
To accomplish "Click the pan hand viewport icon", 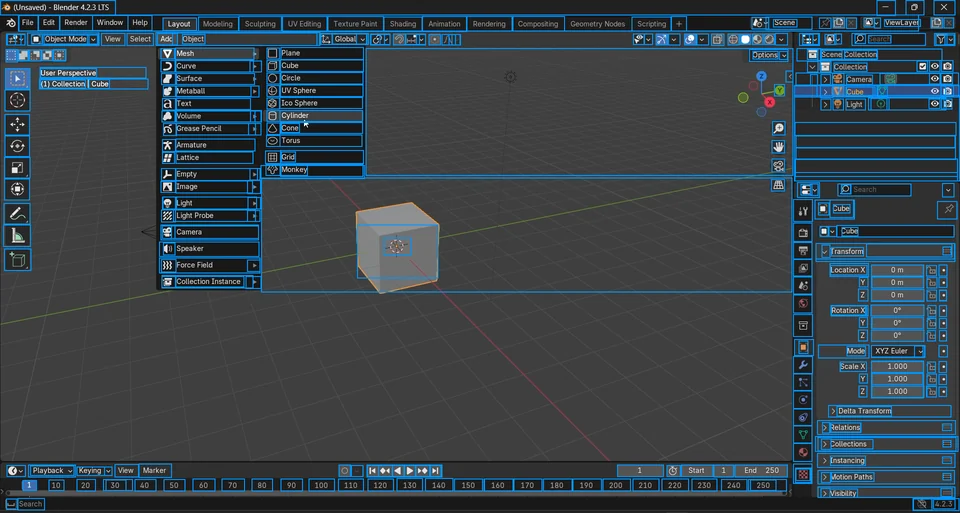I will point(778,147).
